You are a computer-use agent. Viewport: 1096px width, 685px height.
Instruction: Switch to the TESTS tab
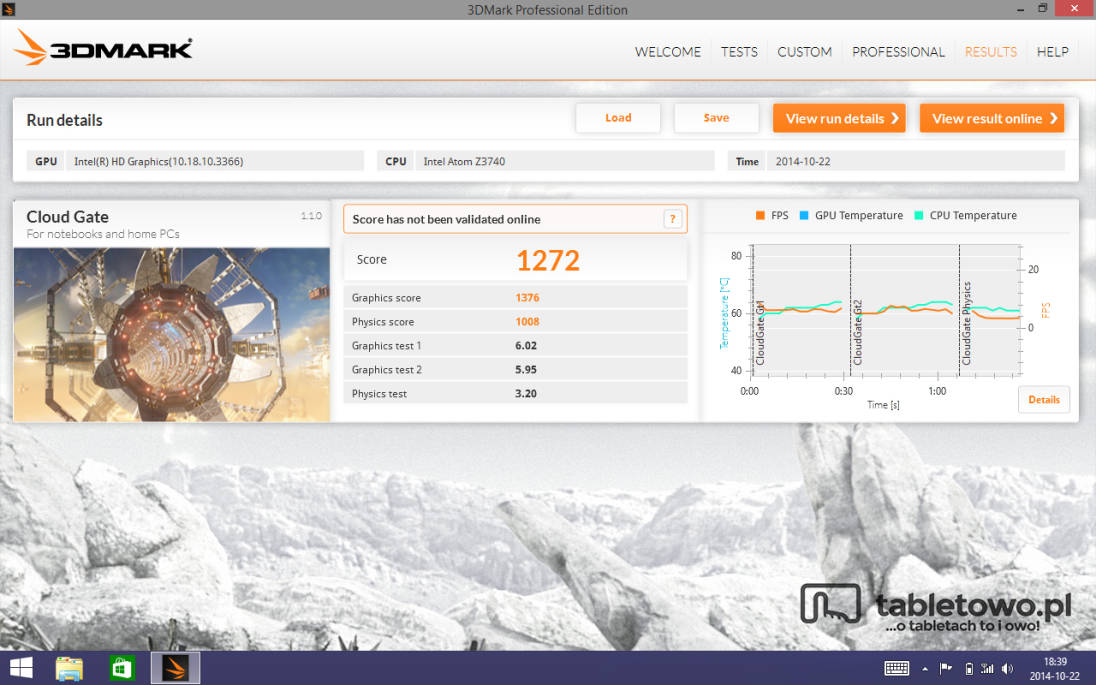(x=739, y=52)
